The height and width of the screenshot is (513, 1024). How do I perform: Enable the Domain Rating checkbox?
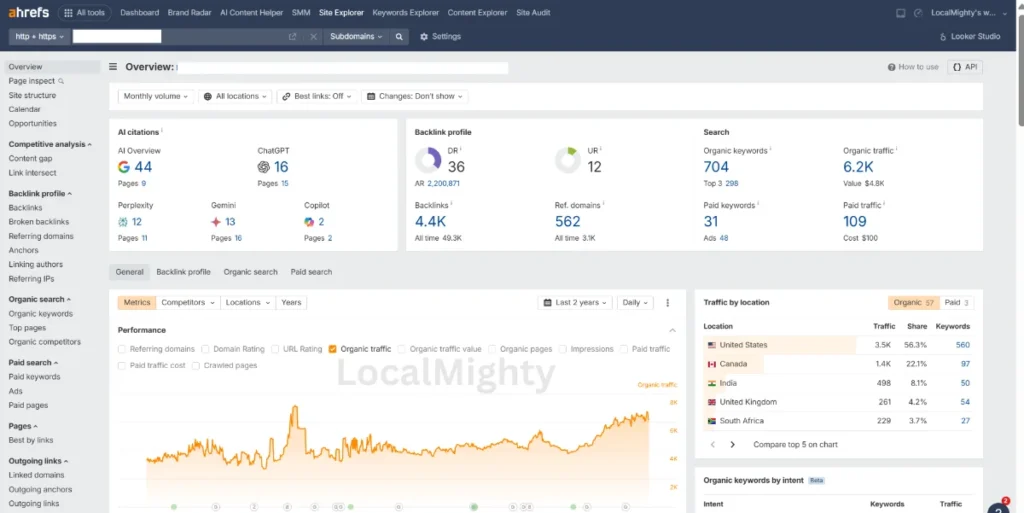tap(205, 349)
